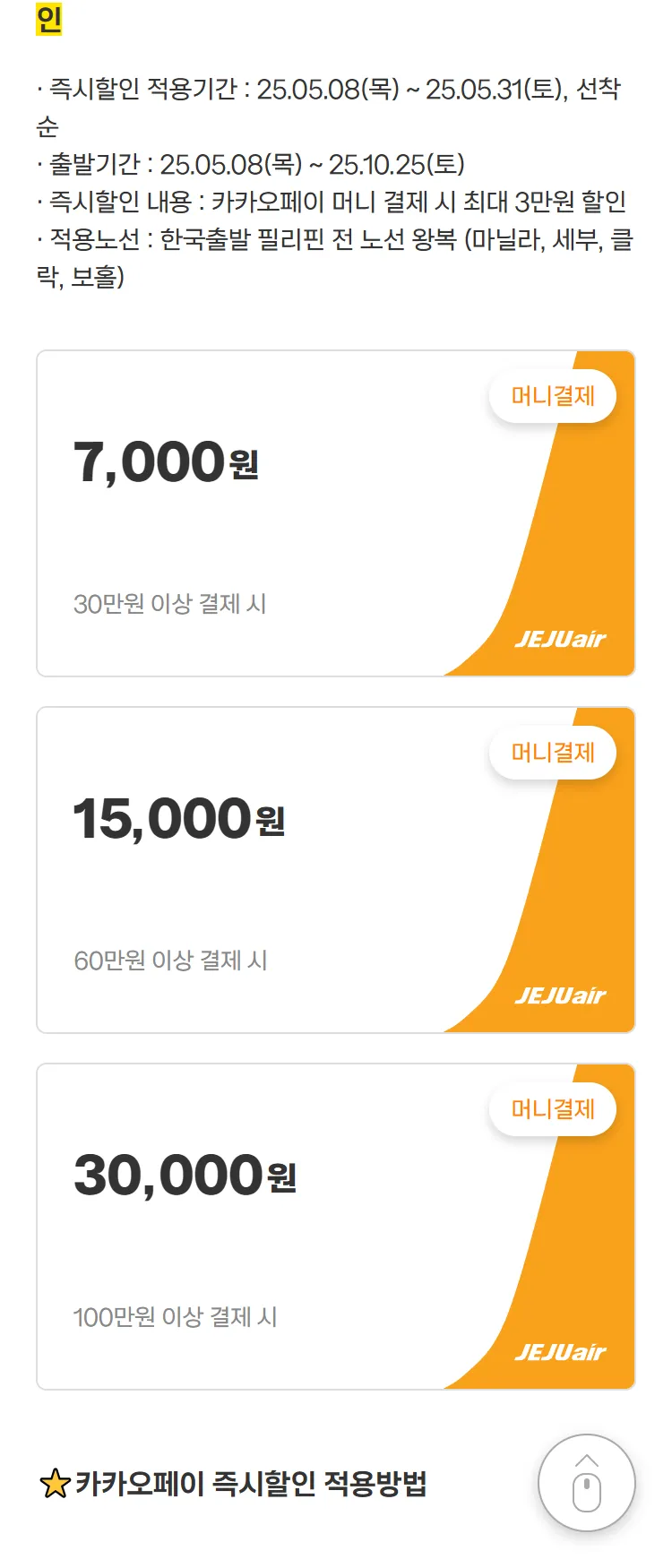Click the scroll-to-top mouse icon button
The height and width of the screenshot is (1568, 672).
click(x=586, y=1483)
